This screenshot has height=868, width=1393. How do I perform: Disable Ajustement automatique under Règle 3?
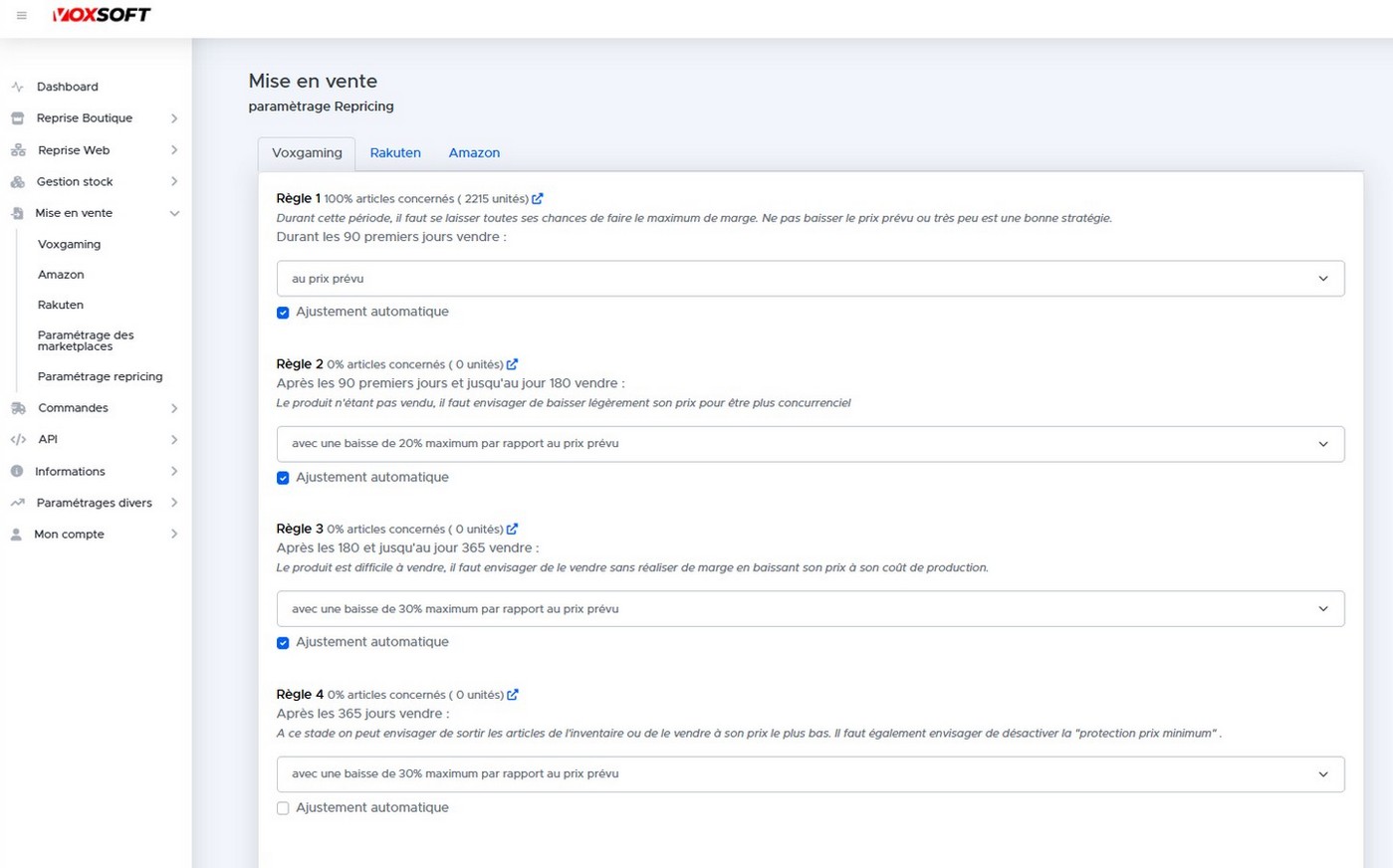pos(283,643)
